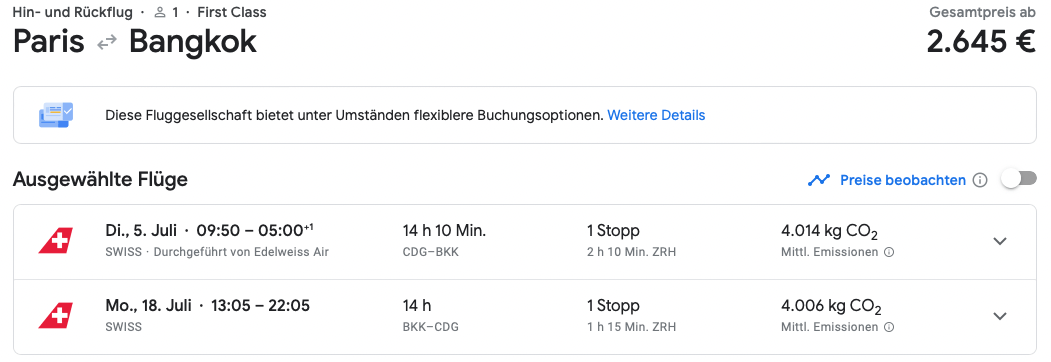Click the round-trip arrows between Paris and Bangkok
The image size is (1051, 362).
coord(107,43)
